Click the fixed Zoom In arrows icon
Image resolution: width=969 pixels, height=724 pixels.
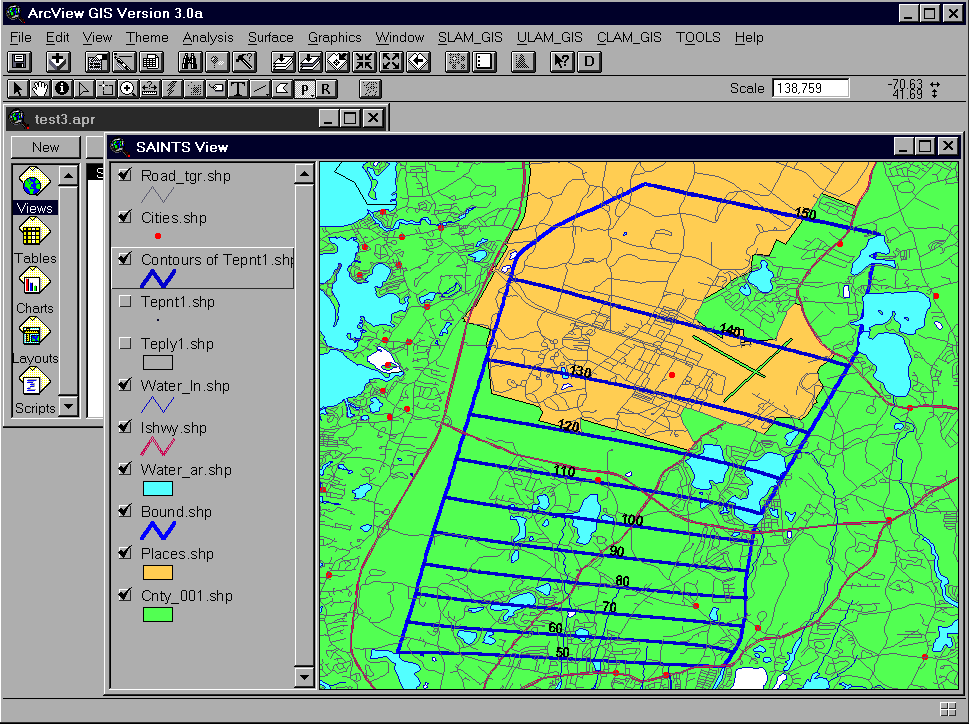click(365, 62)
